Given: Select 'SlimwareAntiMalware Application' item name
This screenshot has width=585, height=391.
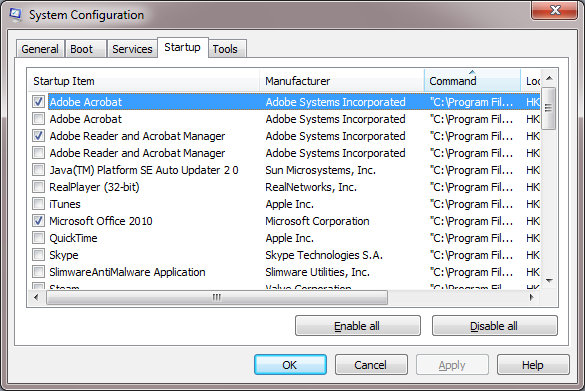Looking at the screenshot, I should click(127, 272).
